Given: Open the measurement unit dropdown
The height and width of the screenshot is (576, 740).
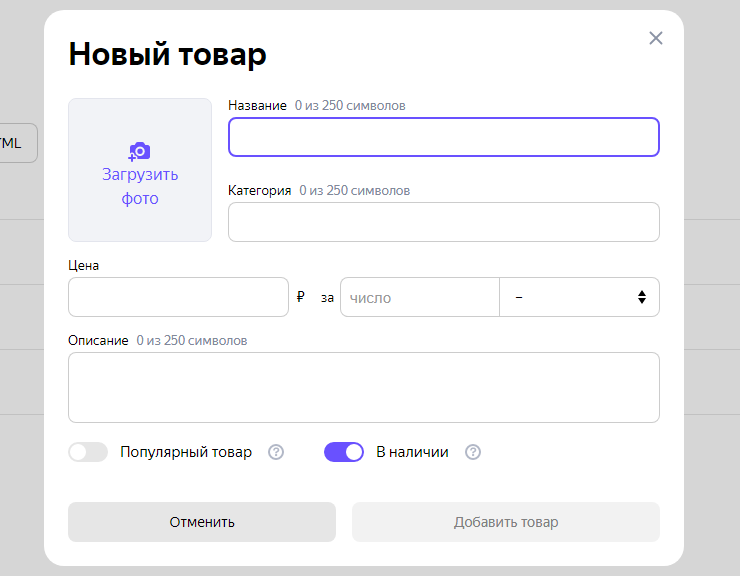Looking at the screenshot, I should pyautogui.click(x=578, y=297).
